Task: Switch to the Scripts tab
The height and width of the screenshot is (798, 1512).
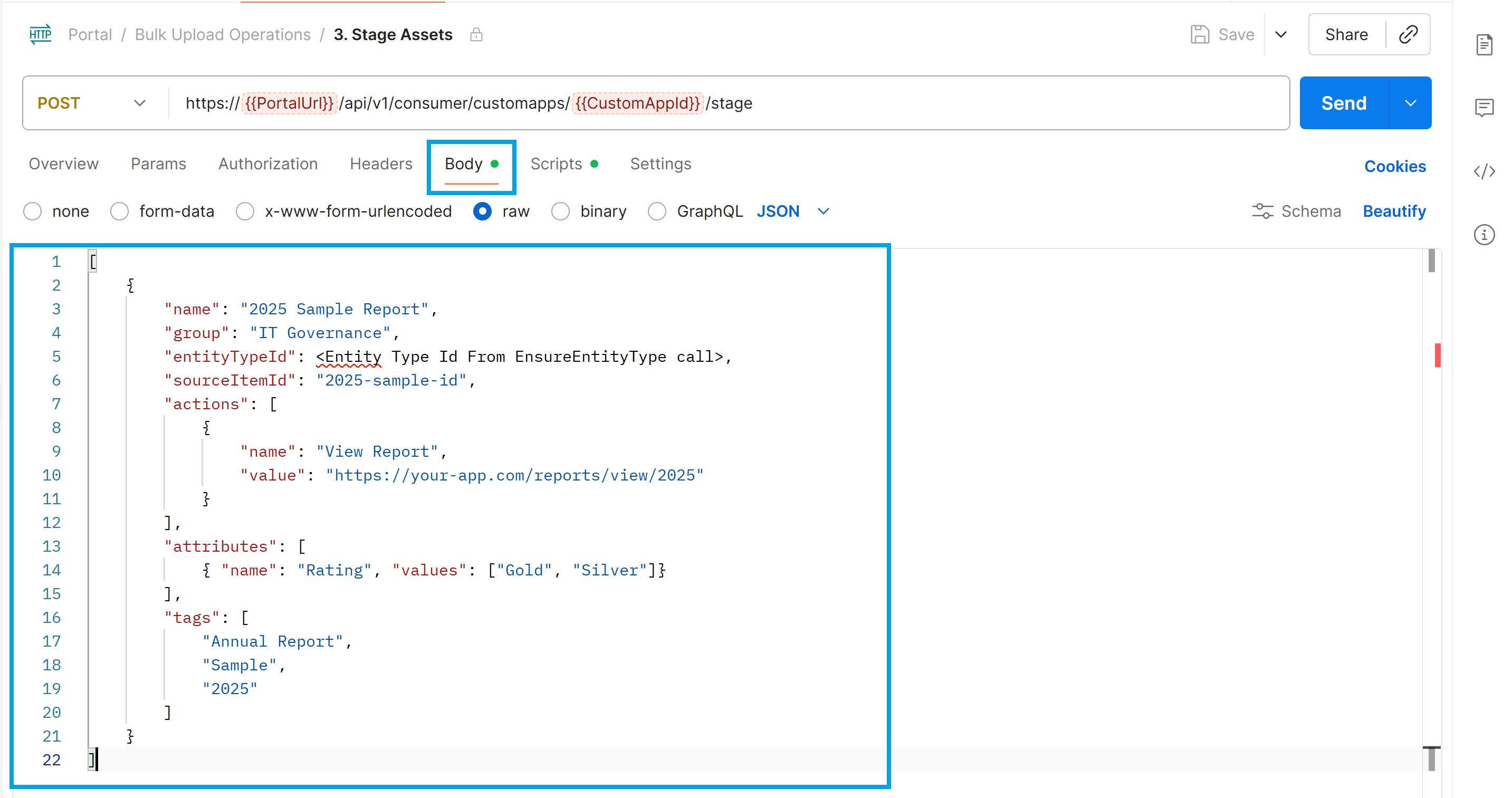Action: [x=556, y=164]
